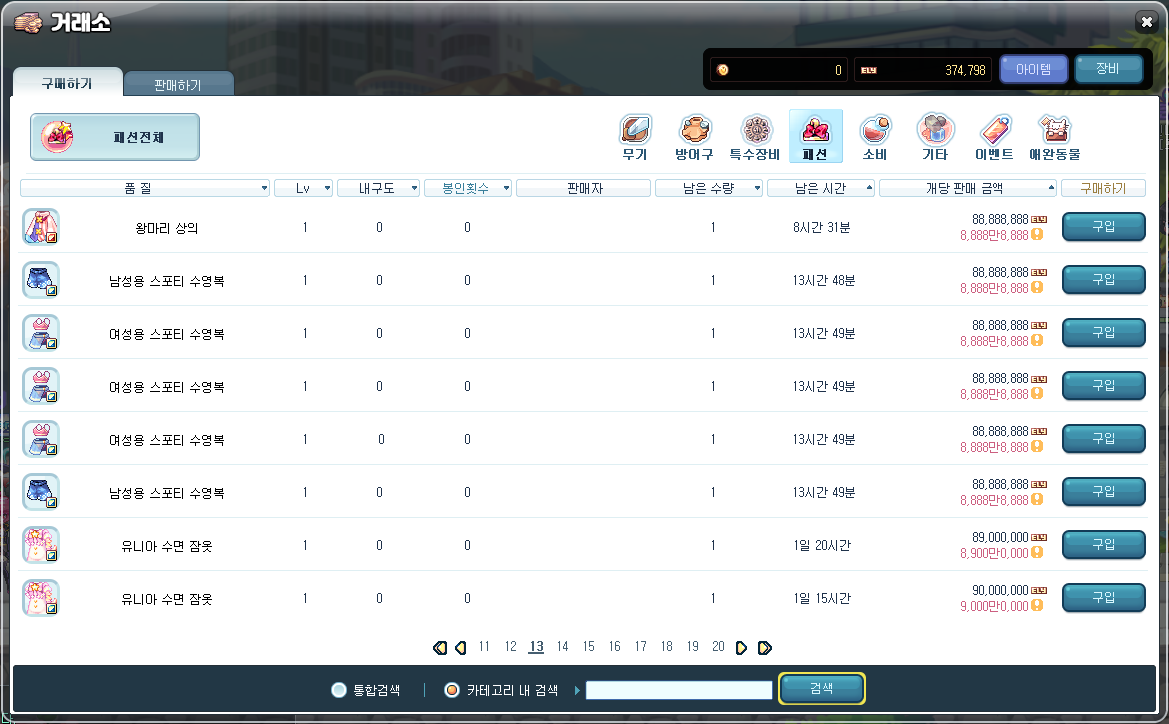This screenshot has height=724, width=1169.
Task: Switch to the 판매하기 sell tab
Action: tap(178, 85)
